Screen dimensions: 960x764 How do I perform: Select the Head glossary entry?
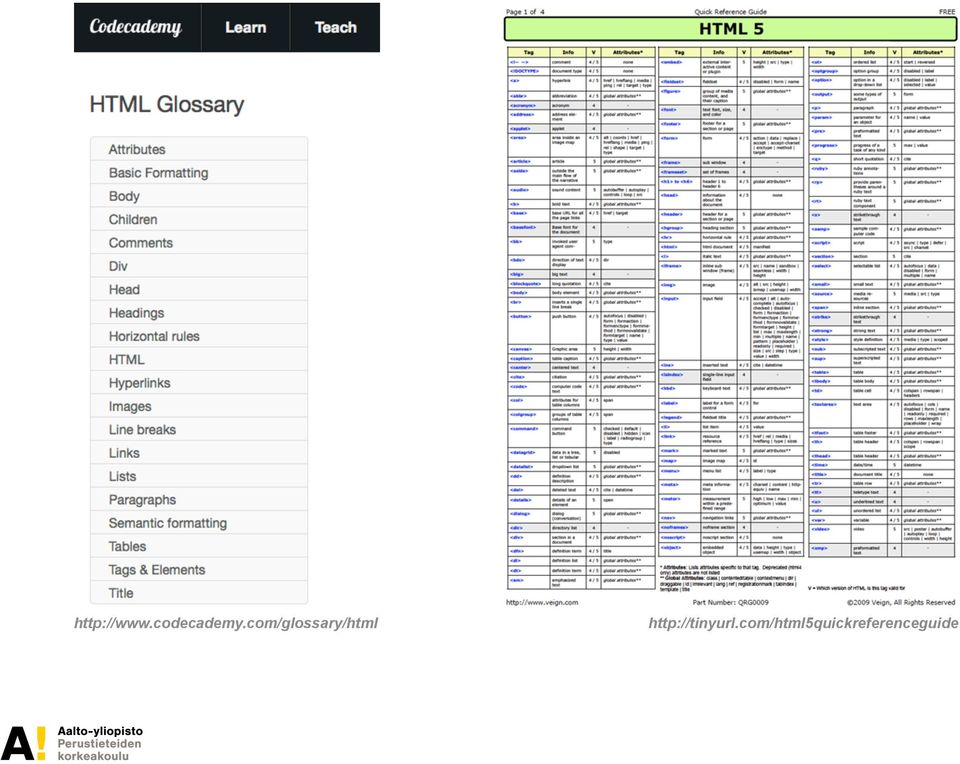click(199, 289)
